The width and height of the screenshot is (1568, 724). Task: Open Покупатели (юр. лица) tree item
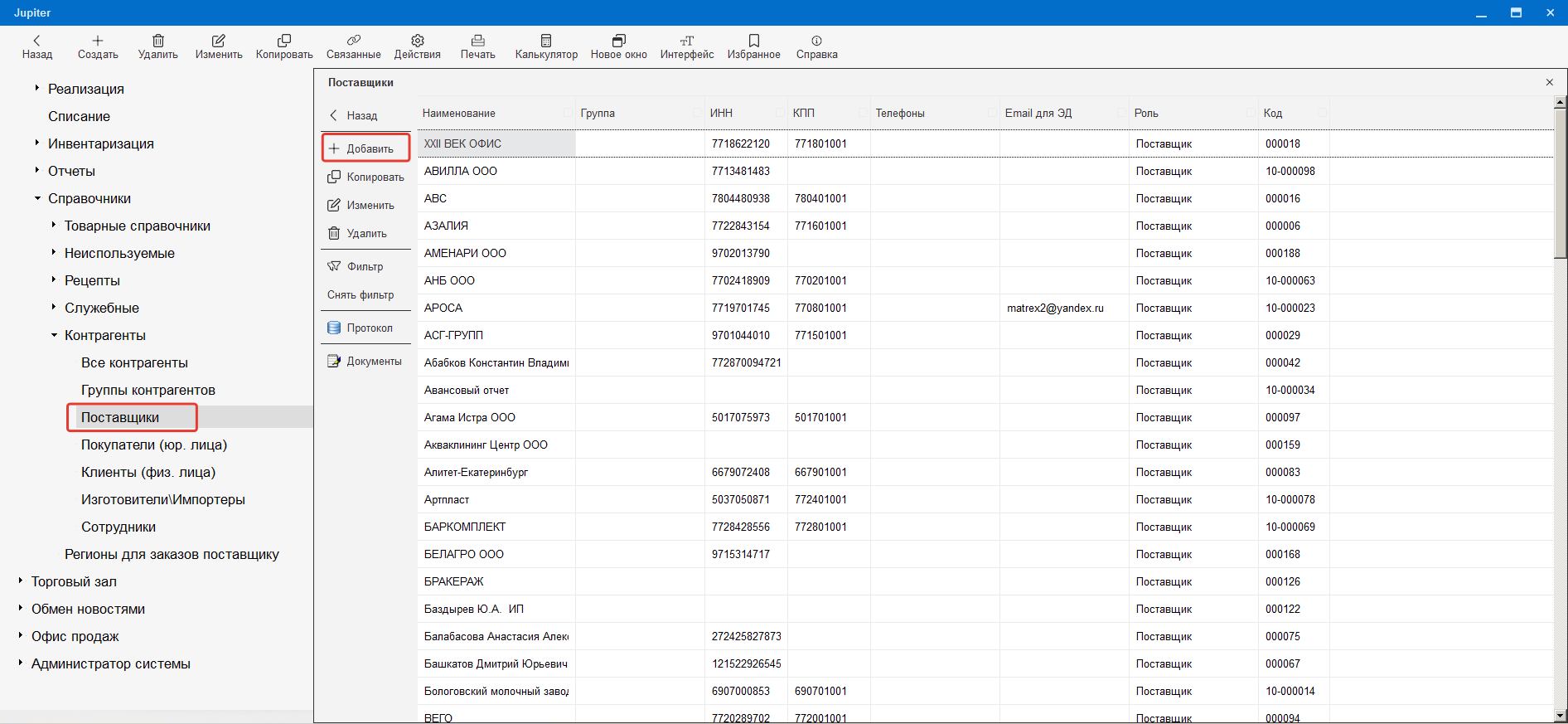point(154,445)
